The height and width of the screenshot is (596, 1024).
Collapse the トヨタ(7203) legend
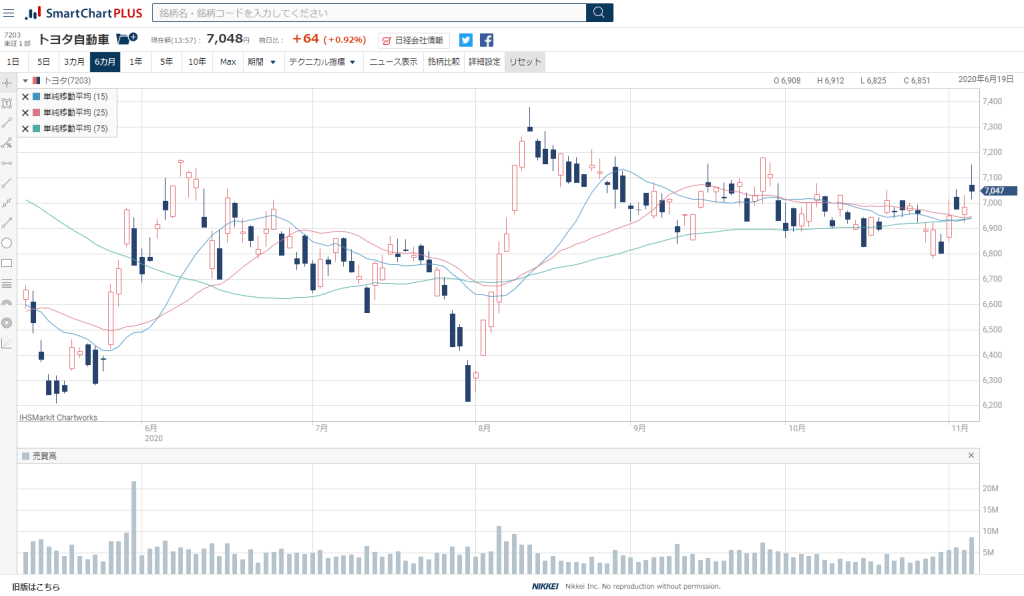pos(25,80)
